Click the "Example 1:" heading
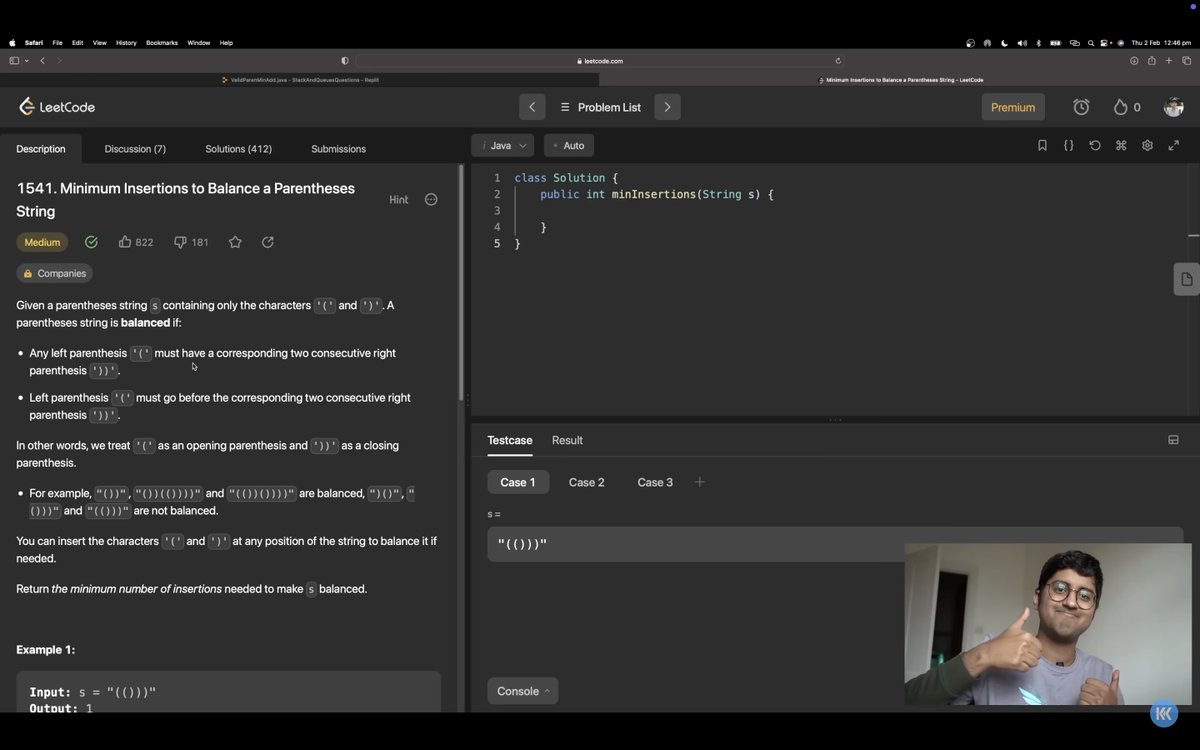The width and height of the screenshot is (1200, 750). (x=45, y=650)
